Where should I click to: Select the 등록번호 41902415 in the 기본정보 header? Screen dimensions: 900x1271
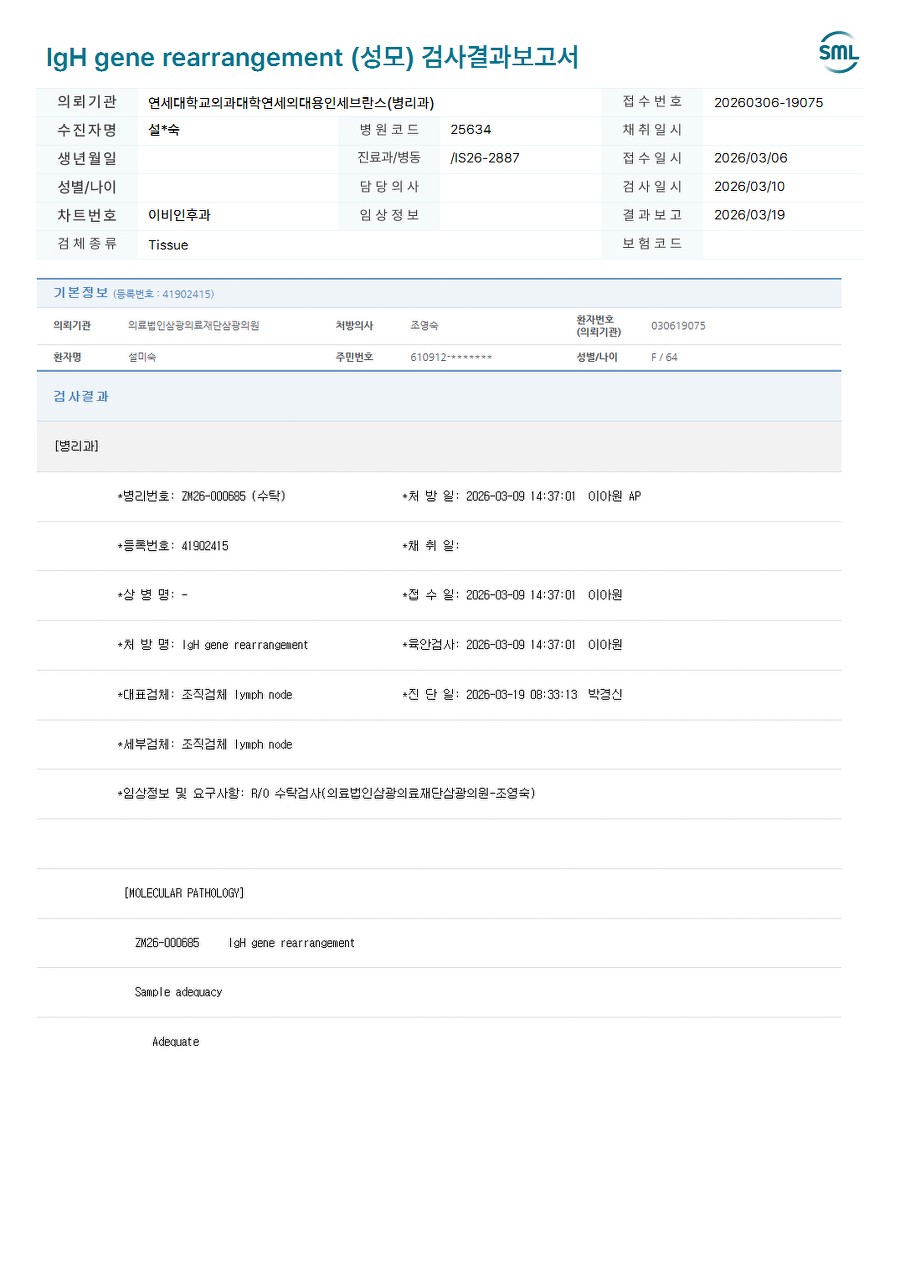[x=163, y=294]
